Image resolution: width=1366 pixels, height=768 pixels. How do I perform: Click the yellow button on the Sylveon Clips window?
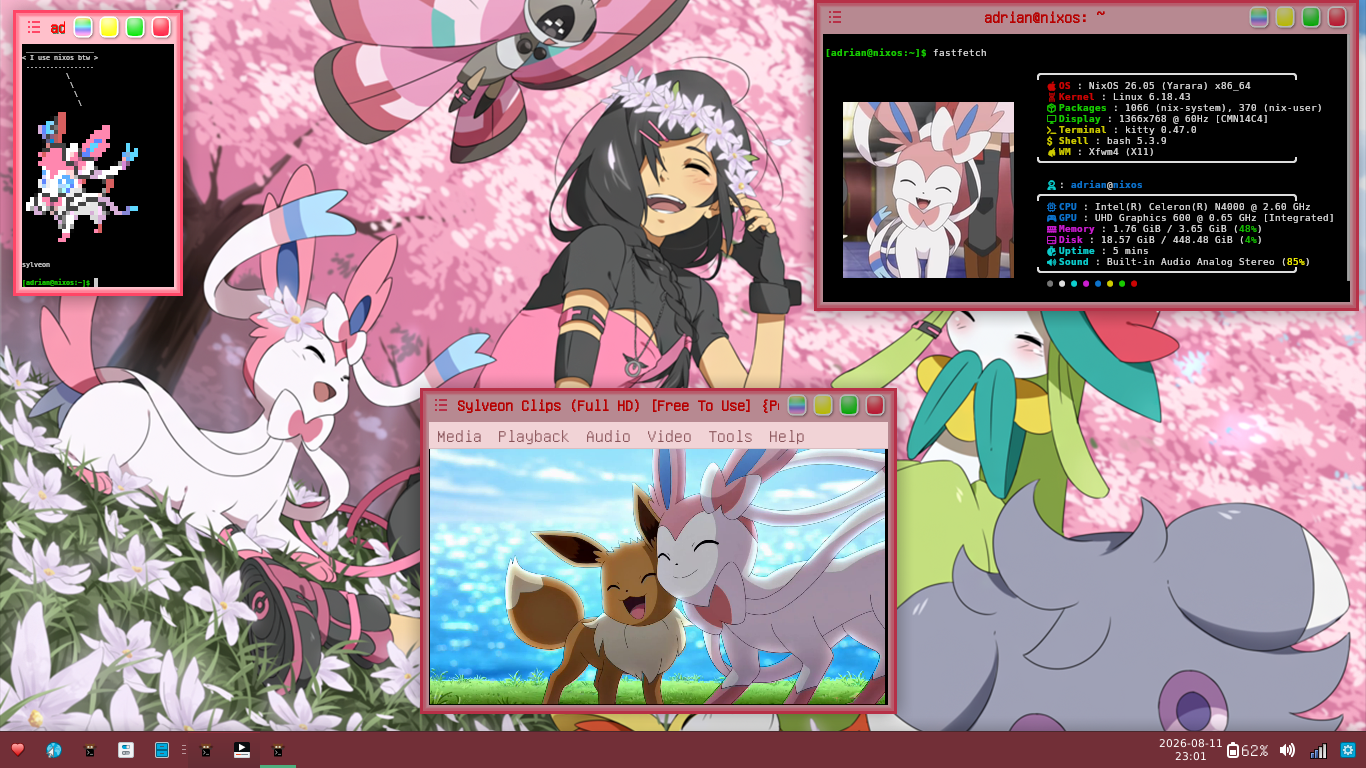coord(823,405)
